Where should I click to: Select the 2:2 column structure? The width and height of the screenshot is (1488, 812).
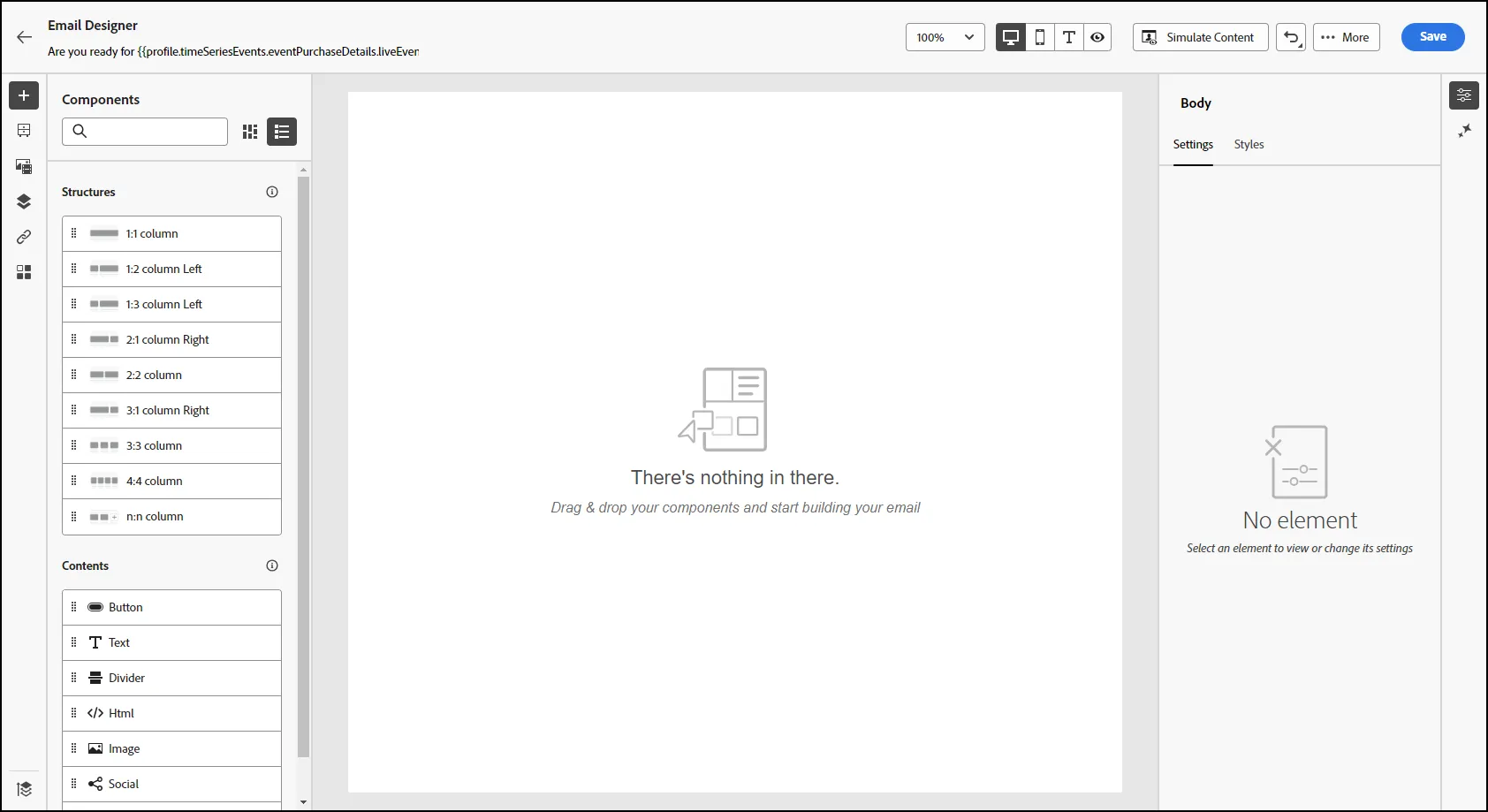(x=171, y=376)
